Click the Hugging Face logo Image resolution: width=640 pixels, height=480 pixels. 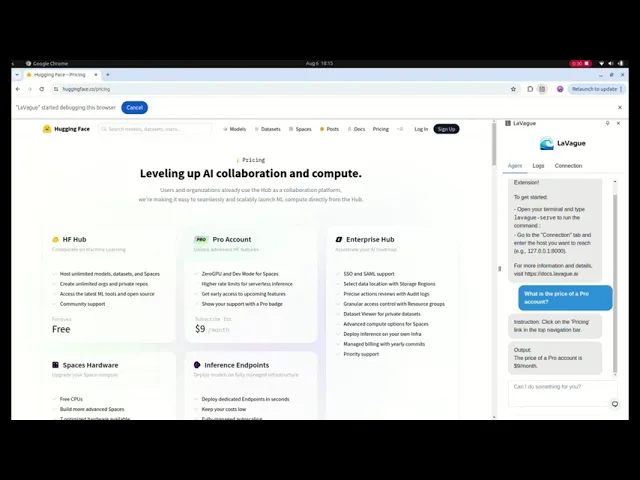click(x=66, y=129)
